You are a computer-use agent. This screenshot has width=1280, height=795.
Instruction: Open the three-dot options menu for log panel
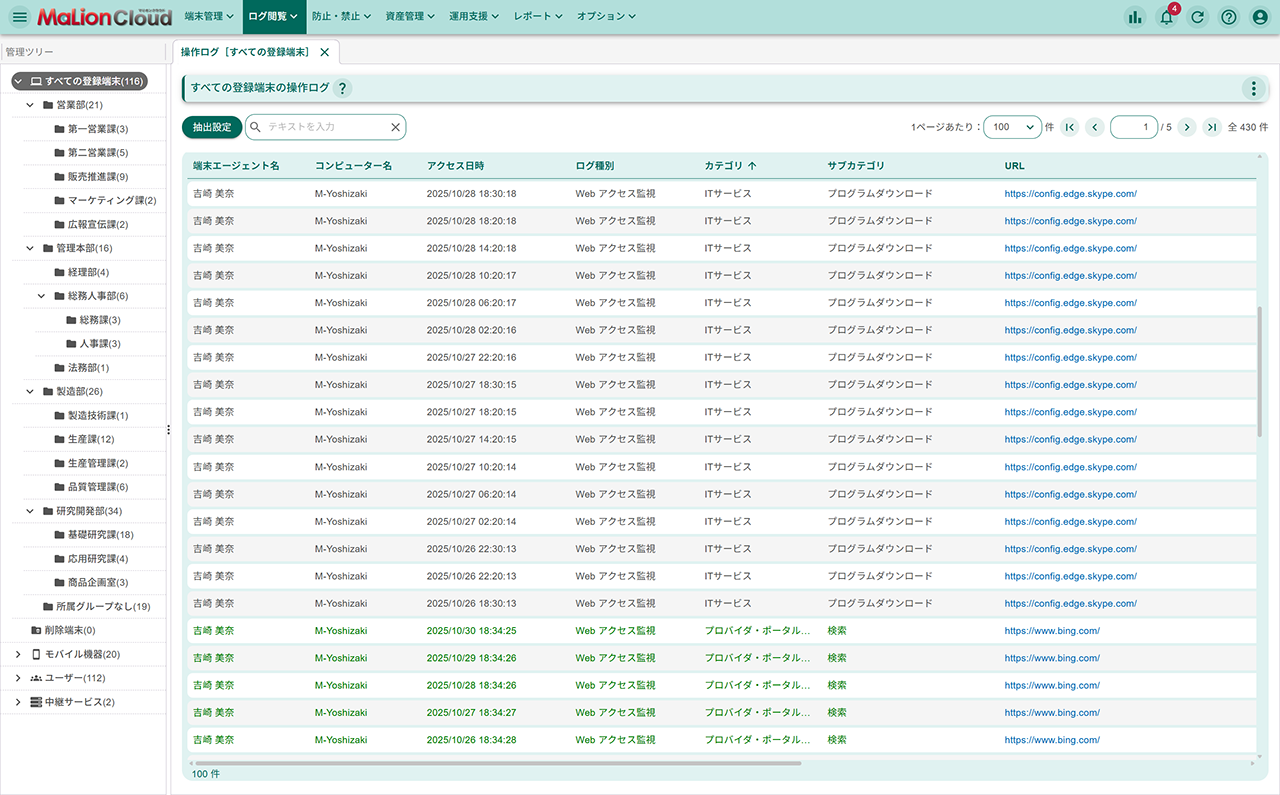(1253, 88)
